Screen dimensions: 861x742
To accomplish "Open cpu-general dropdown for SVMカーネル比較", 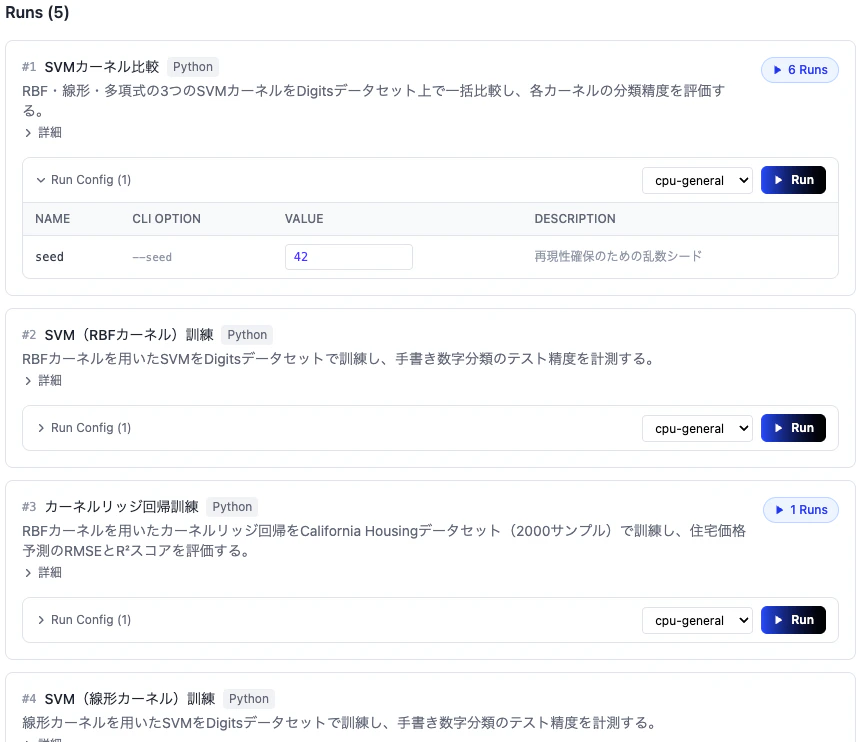I will click(697, 181).
